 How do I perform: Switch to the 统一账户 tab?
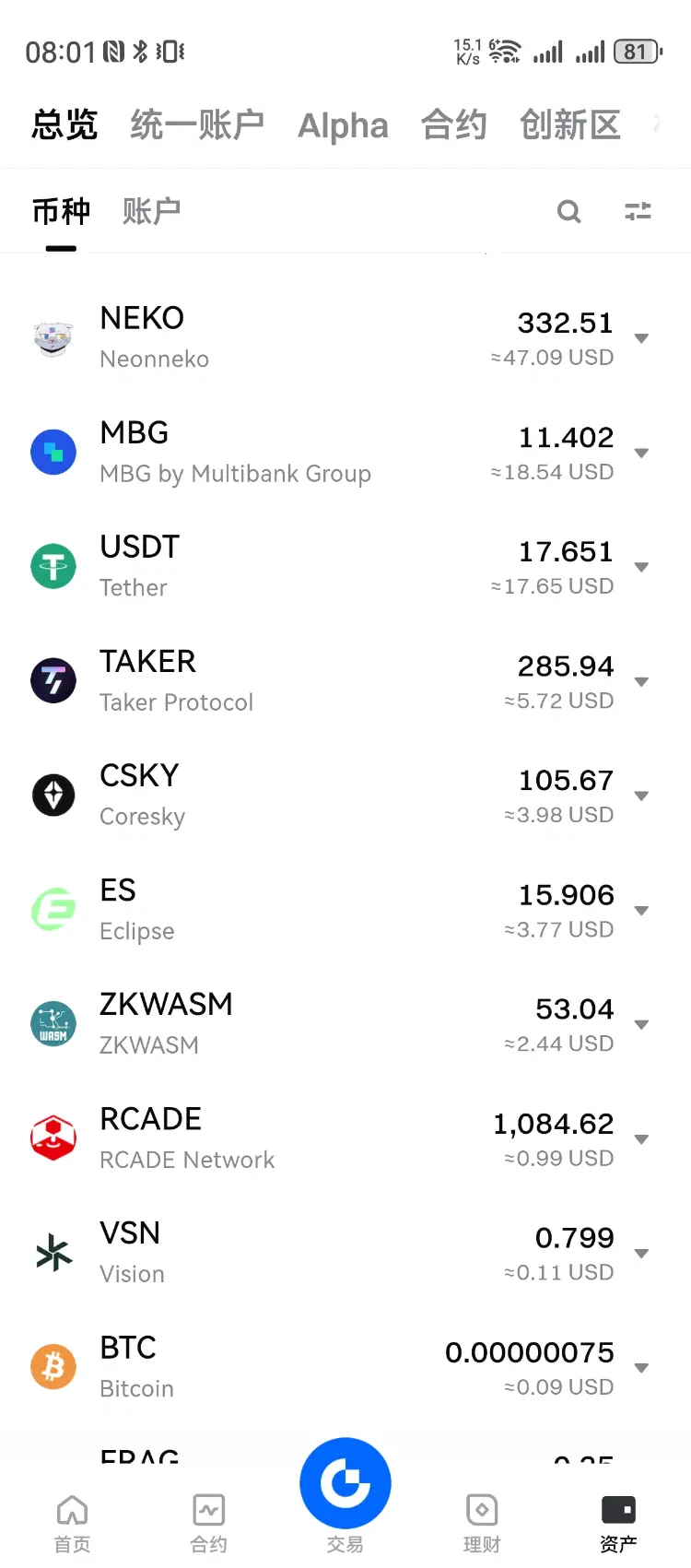coord(197,124)
